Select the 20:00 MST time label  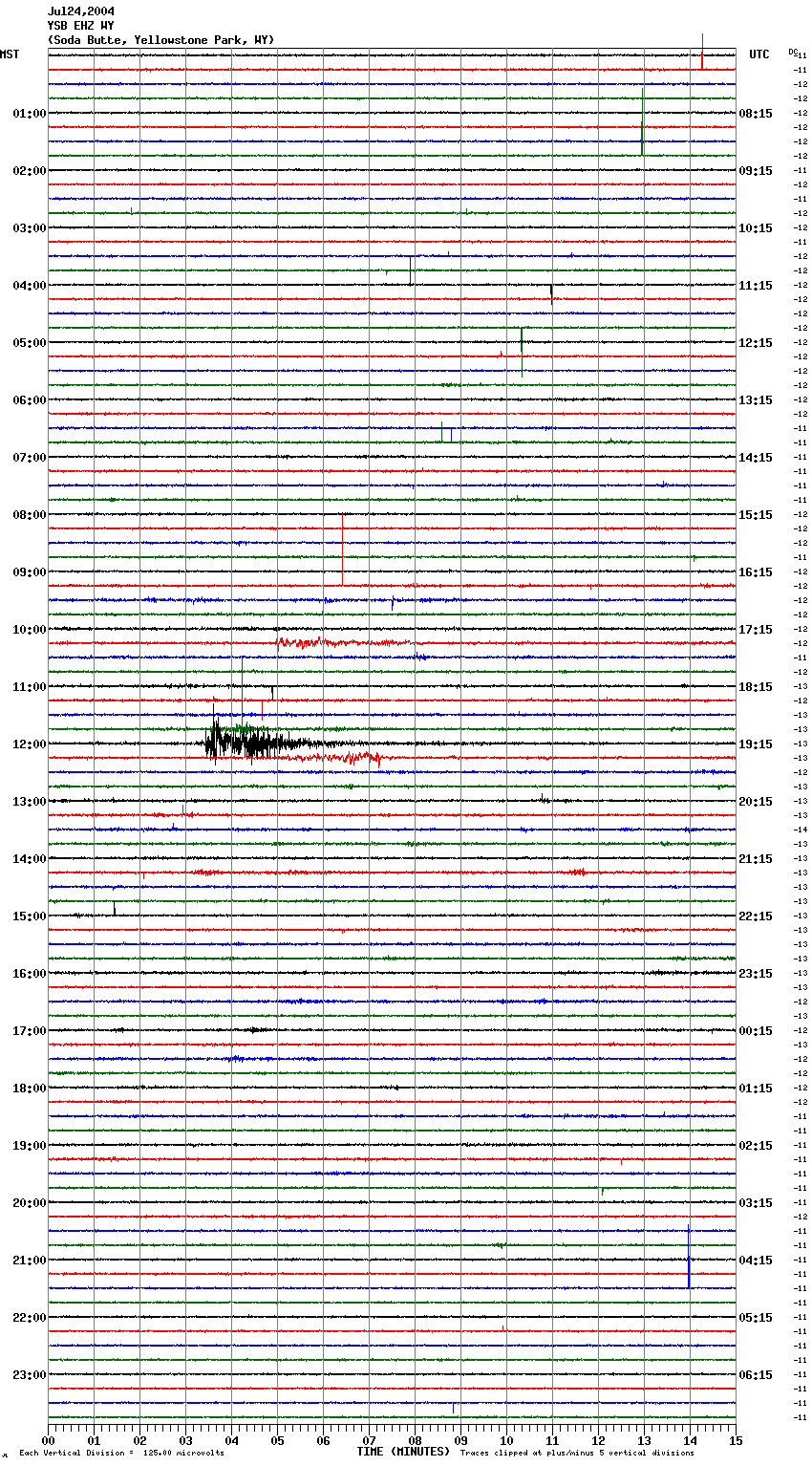click(x=30, y=1203)
